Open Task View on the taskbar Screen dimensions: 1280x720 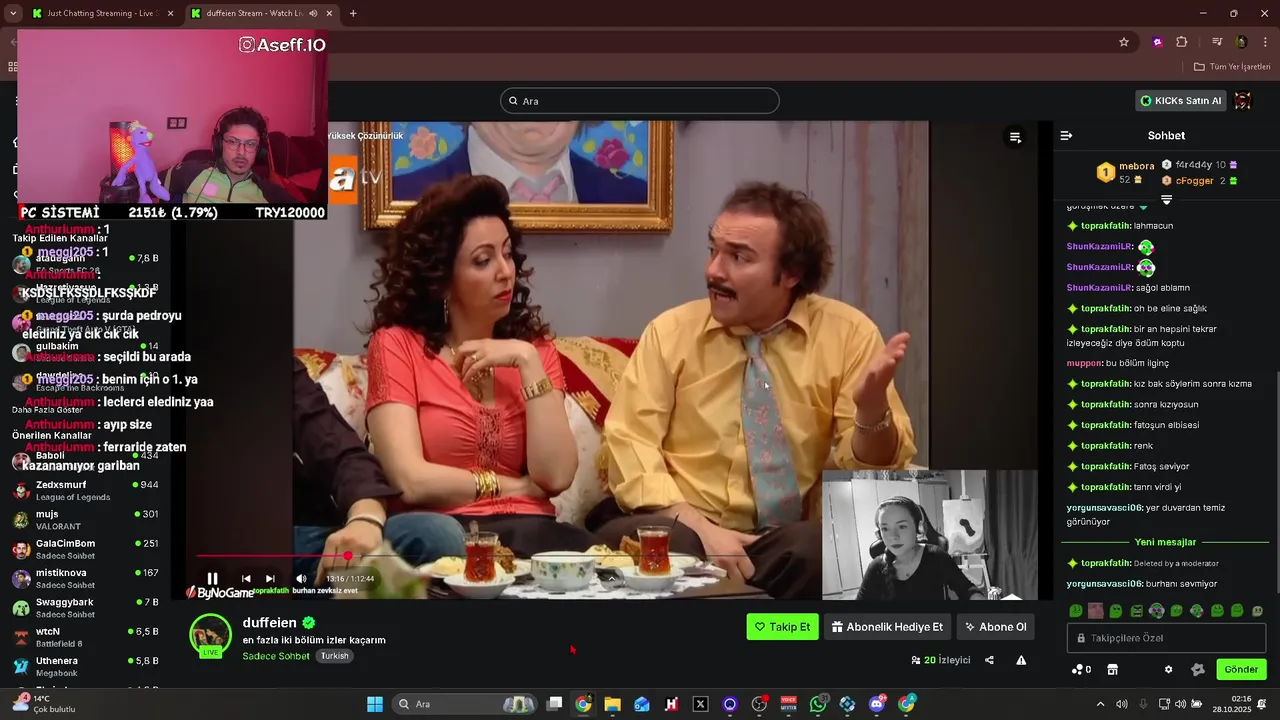(555, 704)
